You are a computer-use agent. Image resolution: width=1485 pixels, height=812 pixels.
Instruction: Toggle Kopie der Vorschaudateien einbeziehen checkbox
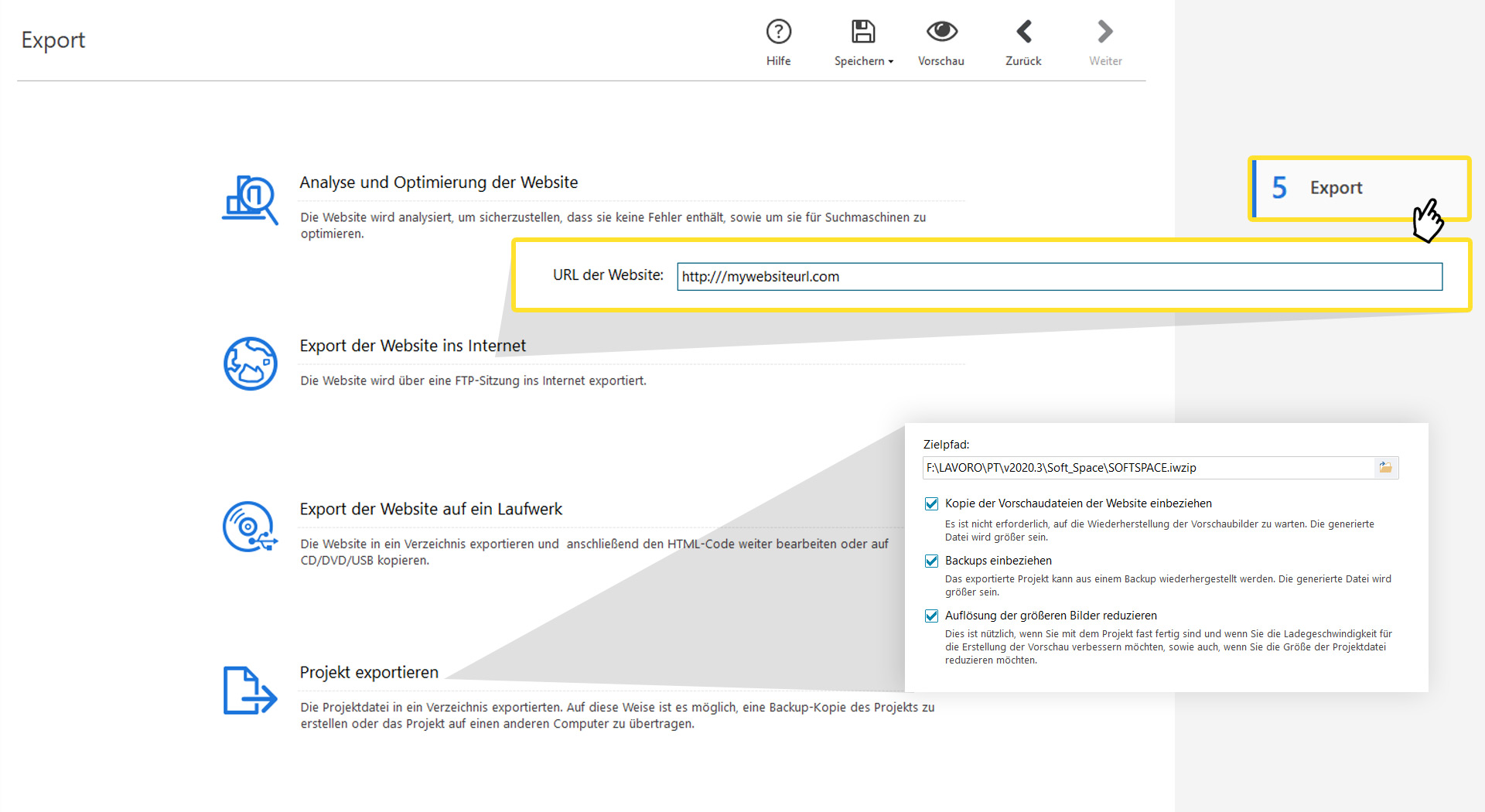point(931,503)
